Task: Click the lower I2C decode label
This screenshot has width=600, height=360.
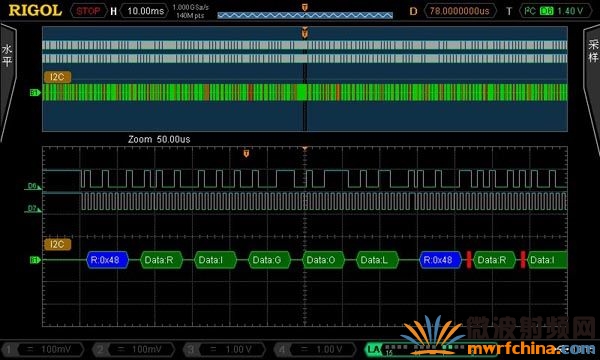Action: point(57,244)
